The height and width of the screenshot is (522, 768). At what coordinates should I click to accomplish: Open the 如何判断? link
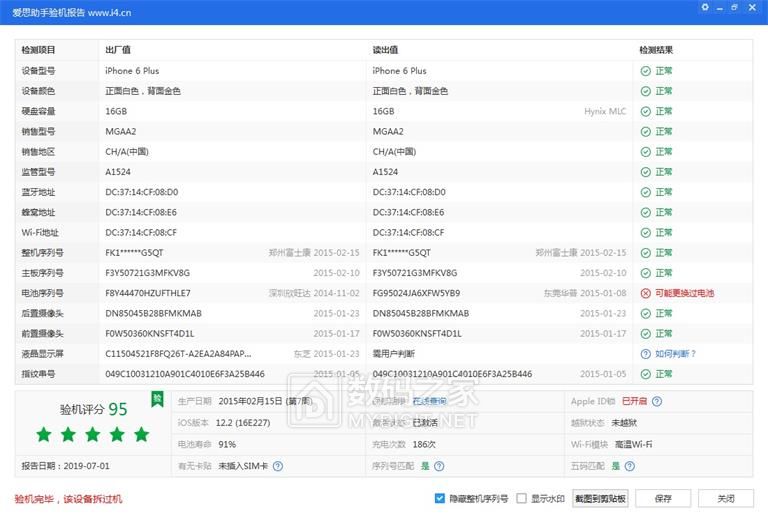[675, 354]
